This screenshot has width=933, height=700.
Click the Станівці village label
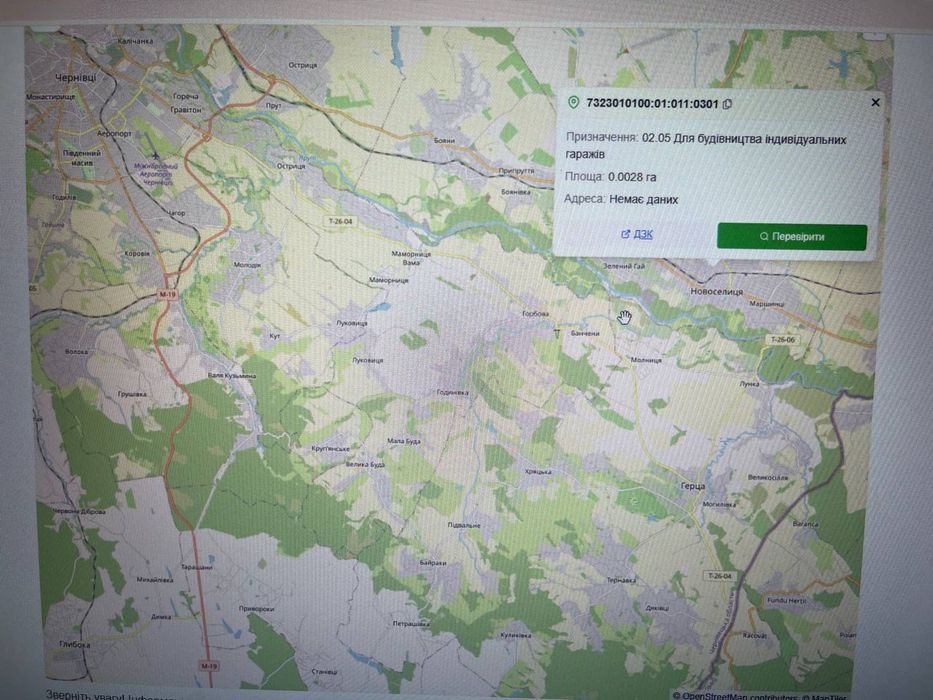[324, 671]
